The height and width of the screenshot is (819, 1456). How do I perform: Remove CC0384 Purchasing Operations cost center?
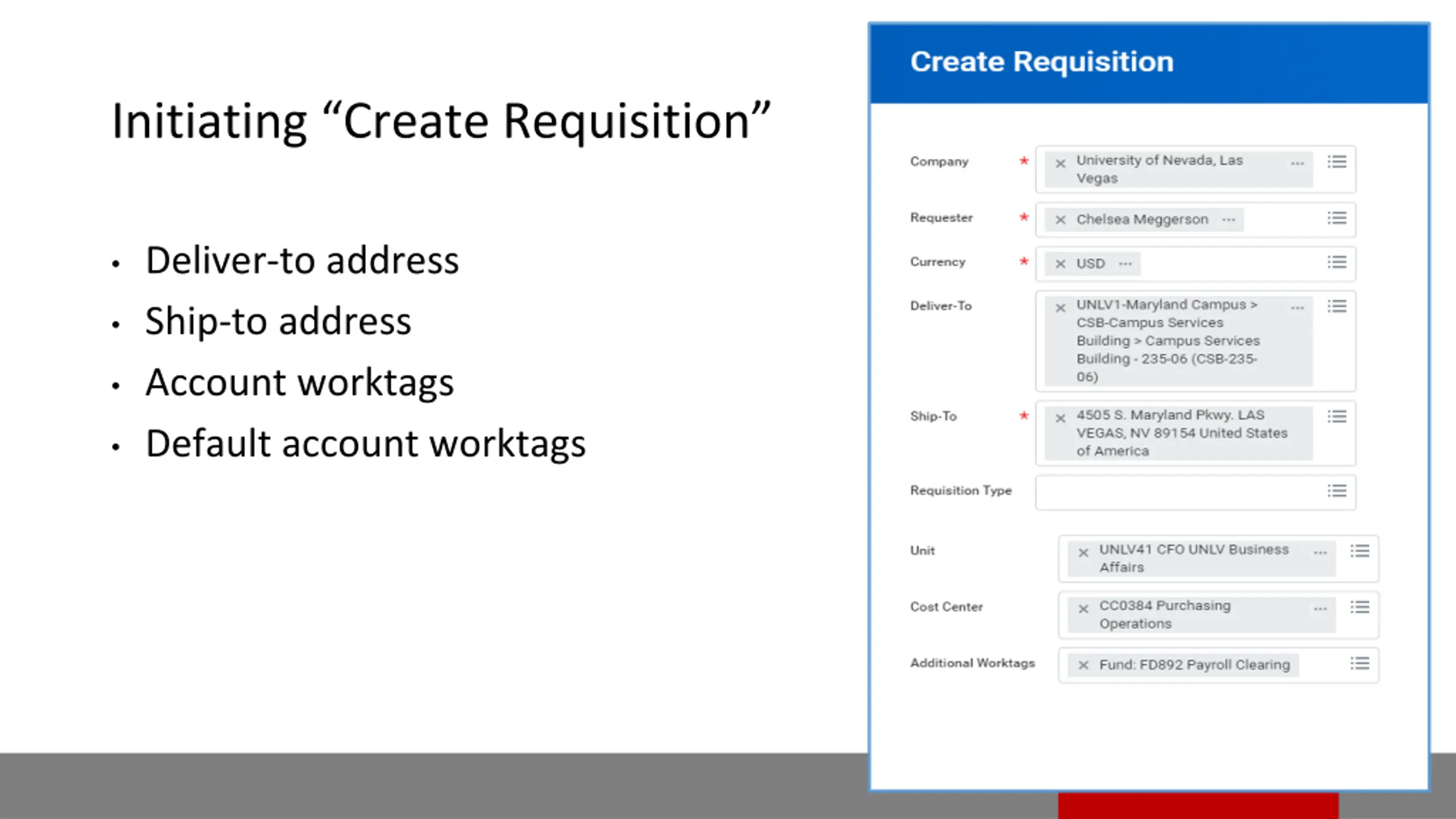point(1083,609)
